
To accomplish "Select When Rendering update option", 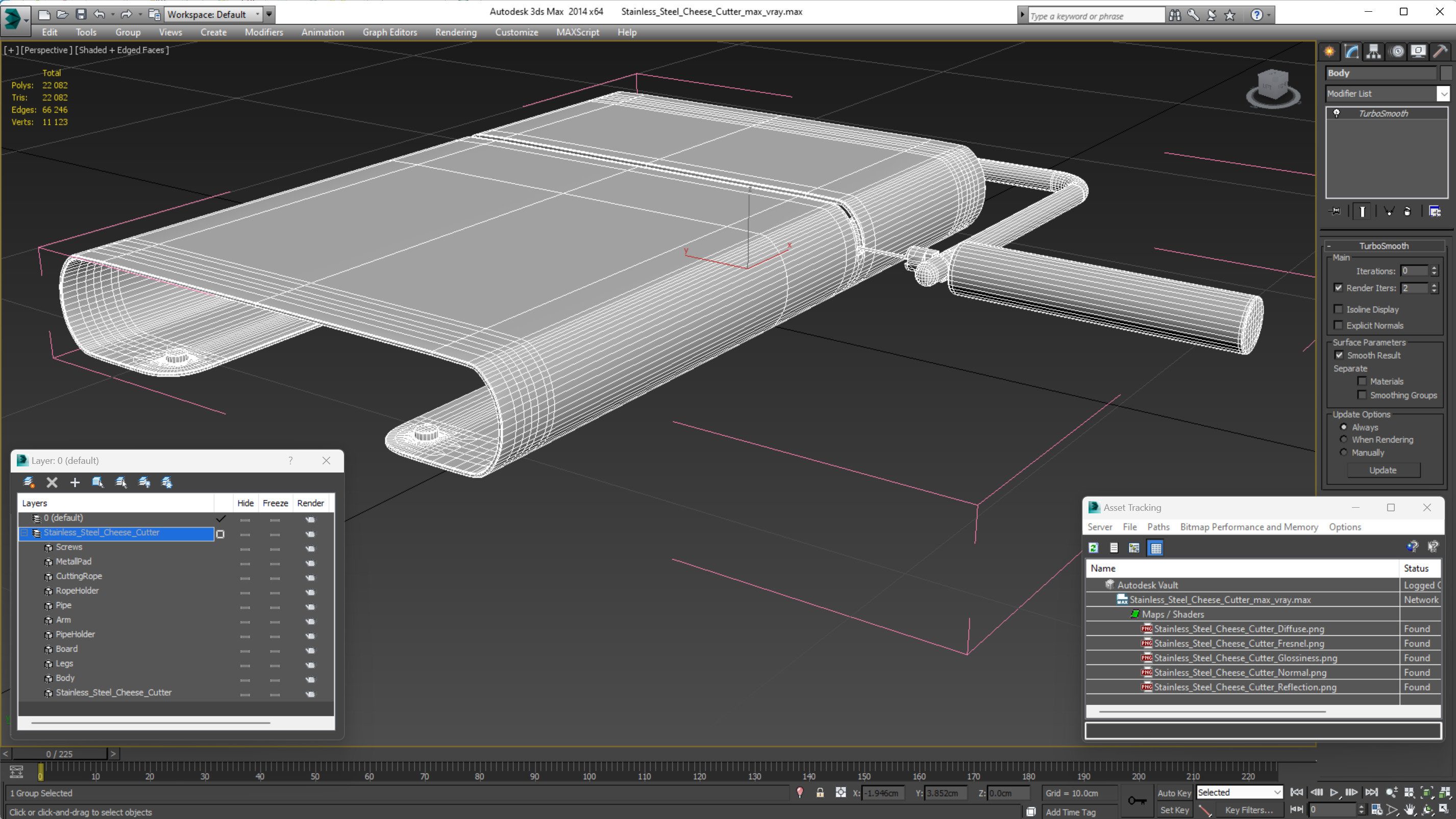I will pyautogui.click(x=1344, y=439).
